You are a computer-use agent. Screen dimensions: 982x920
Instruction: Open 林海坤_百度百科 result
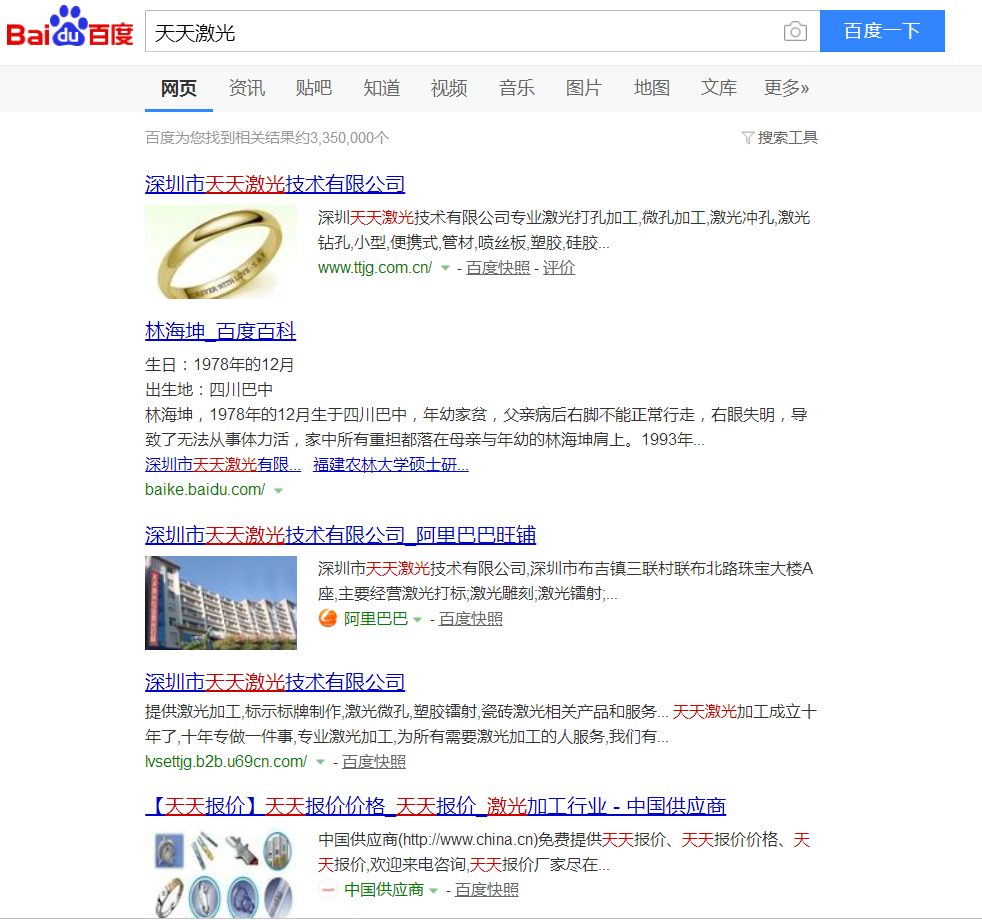pos(220,331)
